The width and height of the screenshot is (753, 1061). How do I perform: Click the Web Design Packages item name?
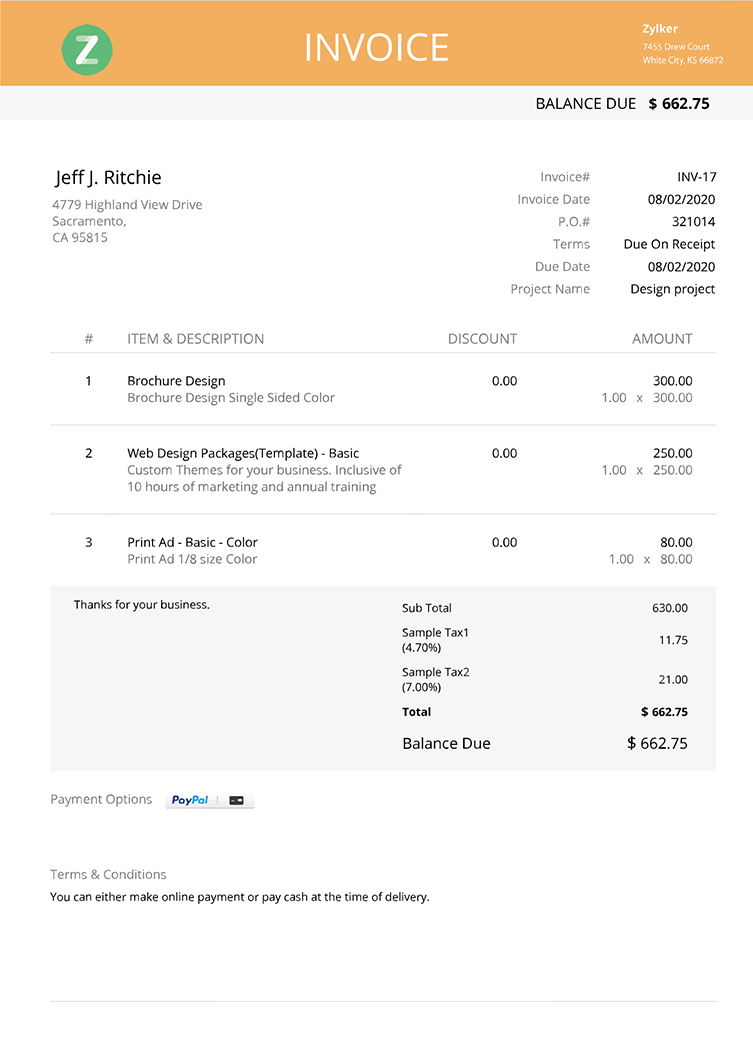[243, 453]
